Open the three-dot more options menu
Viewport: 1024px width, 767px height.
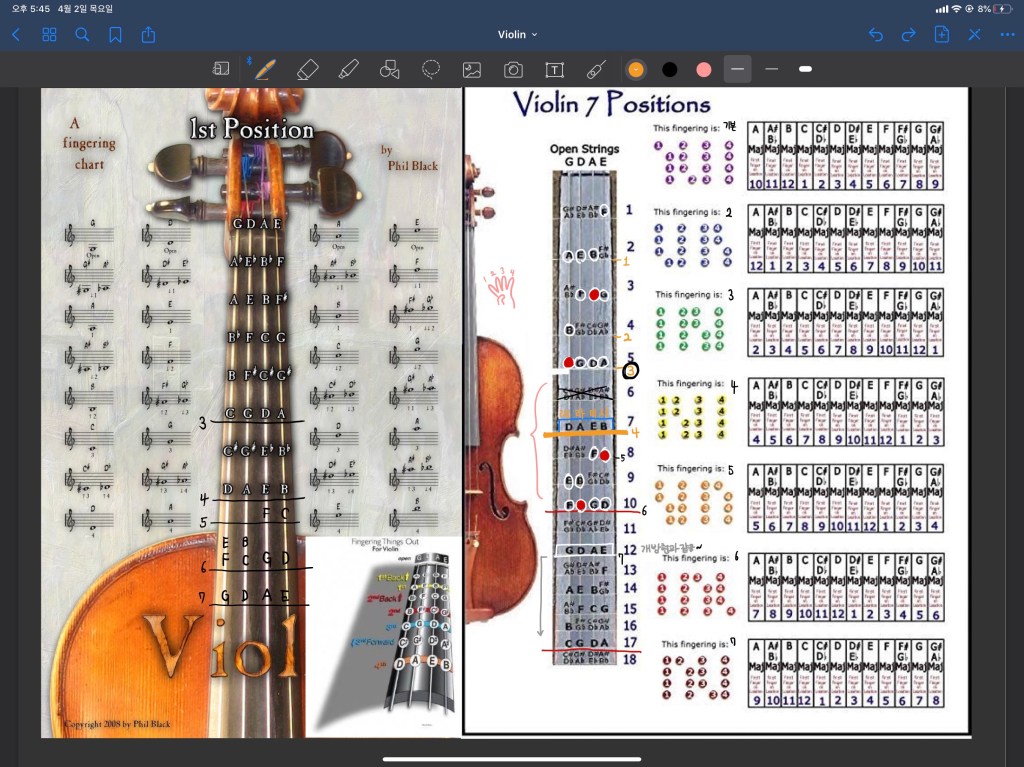(x=1007, y=34)
